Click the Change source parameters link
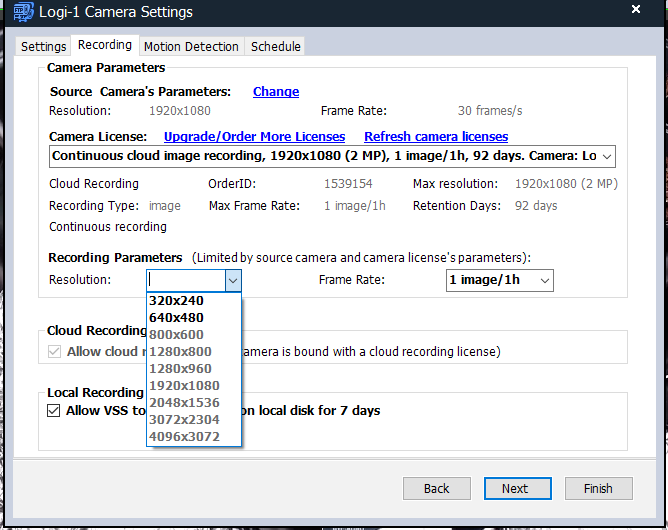 pos(275,91)
